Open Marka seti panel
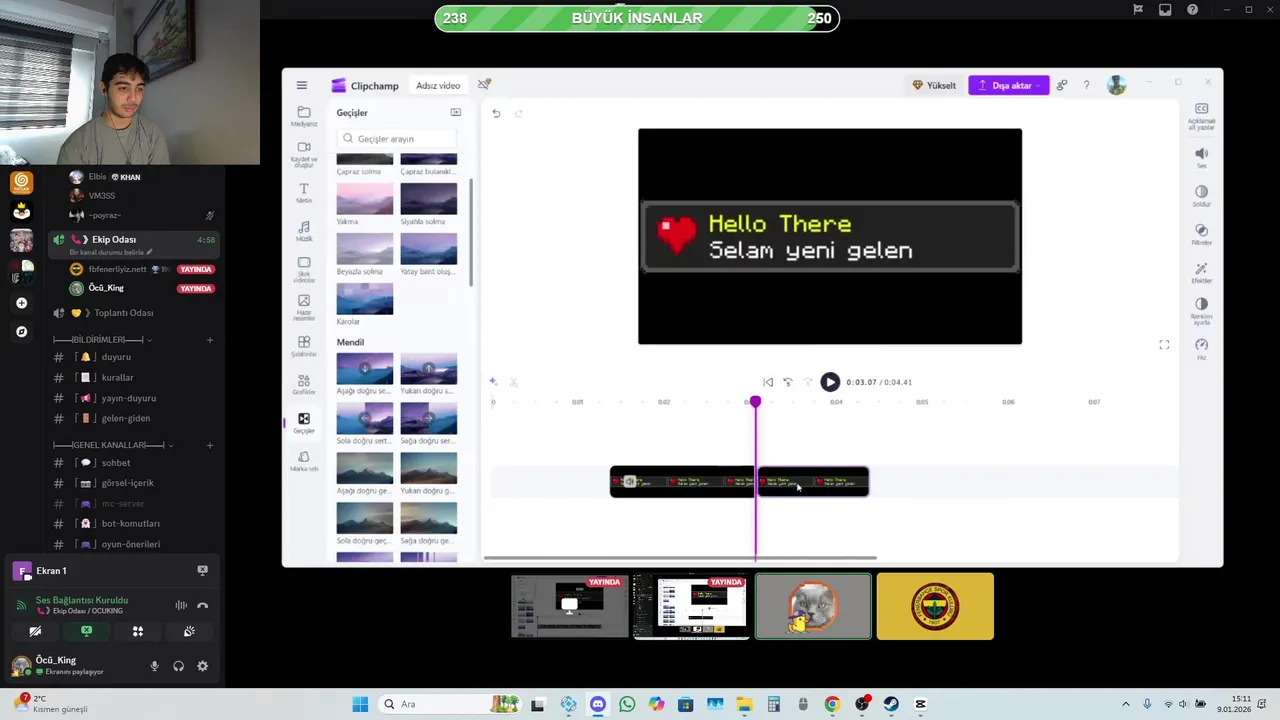Screen dimensions: 1280x720 [x=304, y=461]
